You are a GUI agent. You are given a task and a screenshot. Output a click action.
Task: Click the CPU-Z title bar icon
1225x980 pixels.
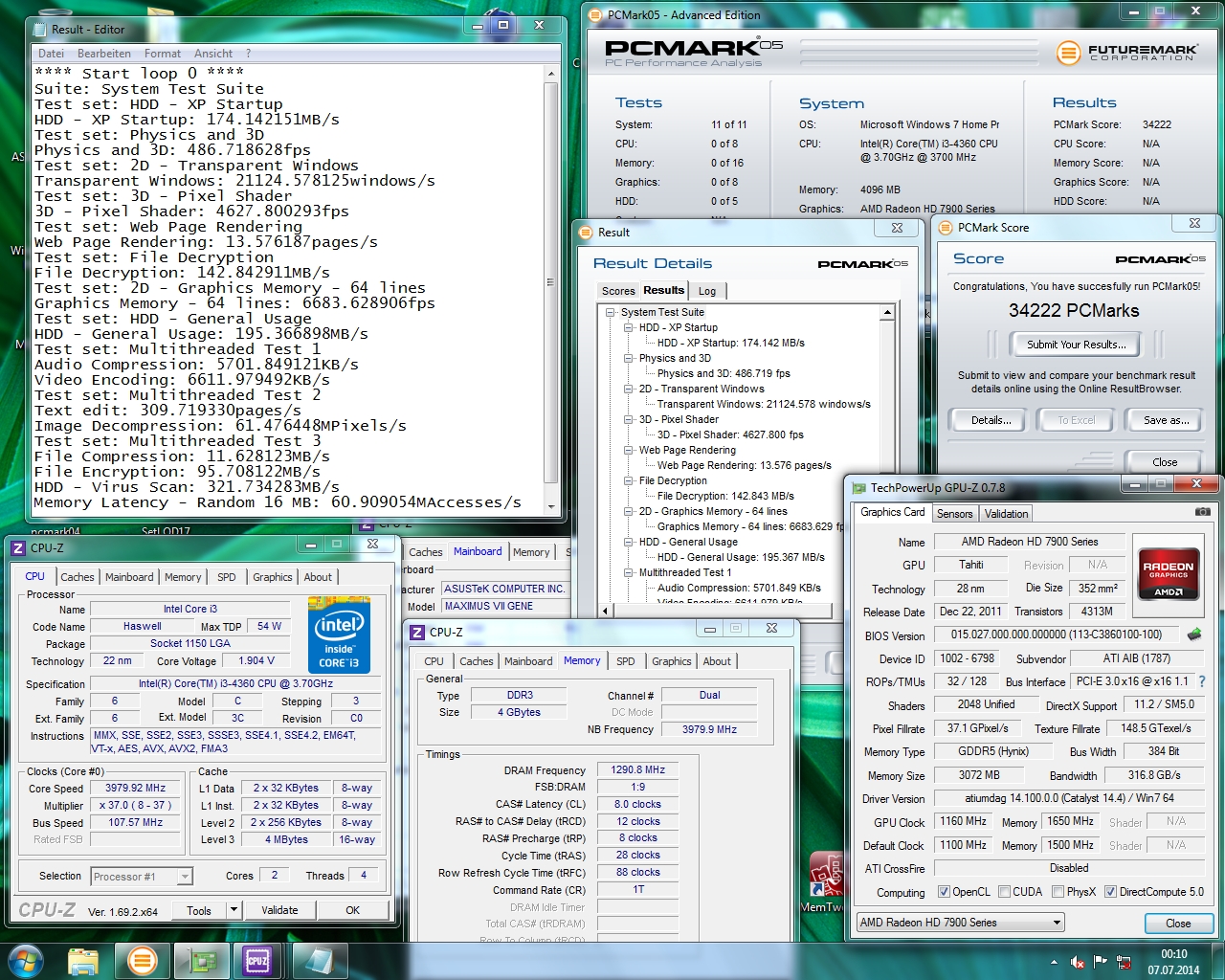click(x=18, y=548)
